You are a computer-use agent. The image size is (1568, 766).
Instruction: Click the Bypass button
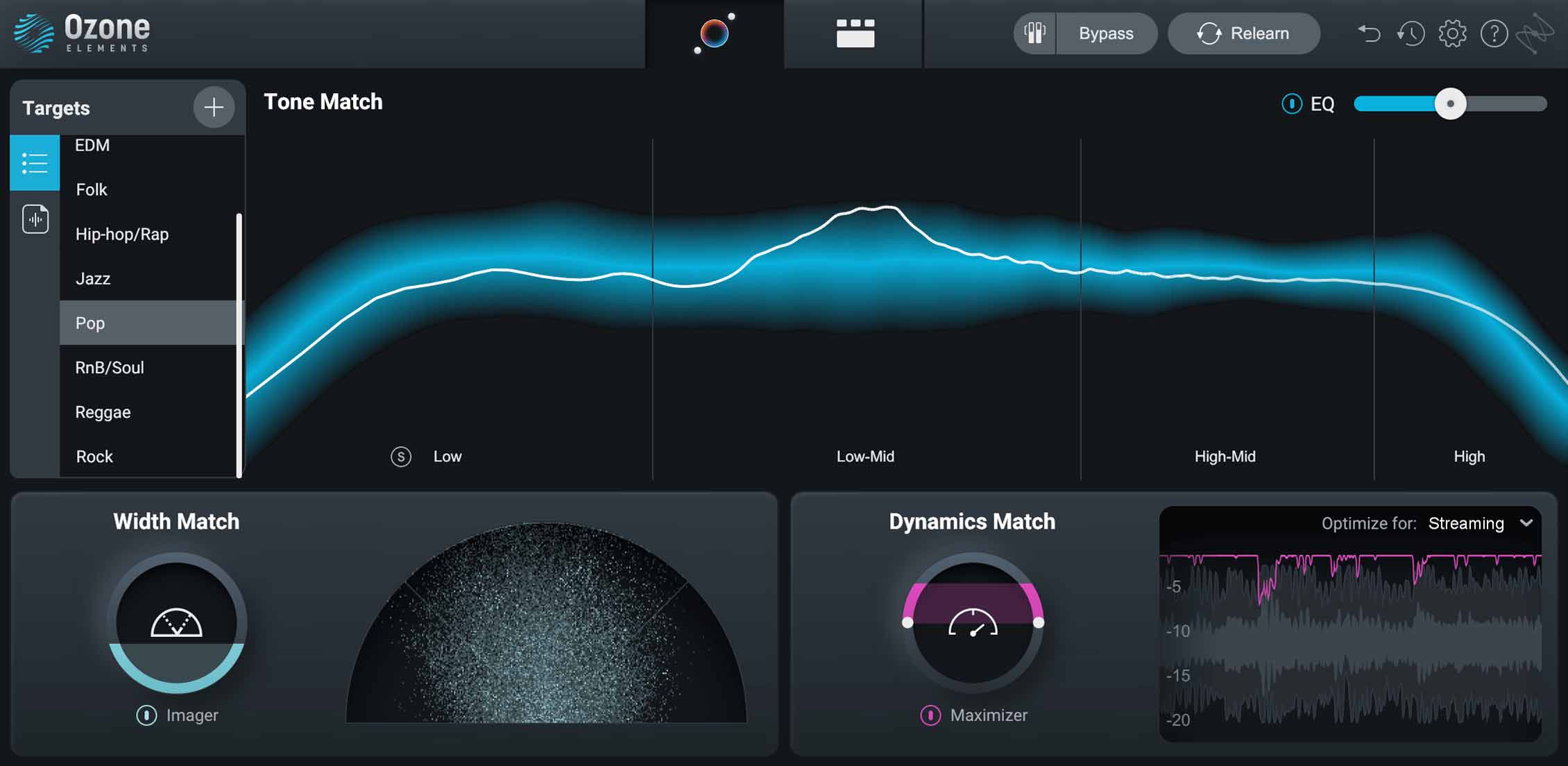click(1106, 33)
